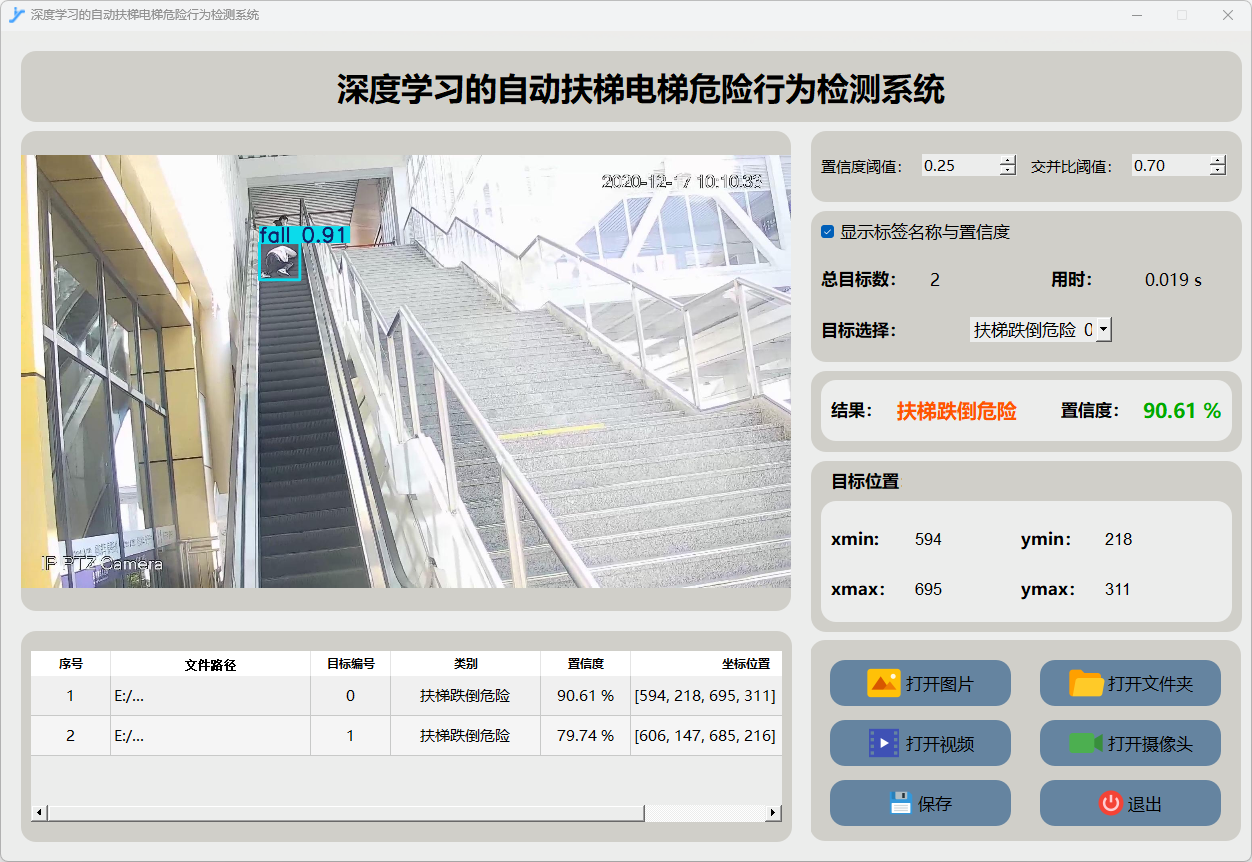This screenshot has width=1252, height=862.
Task: Decrease the IoU threshold with down arrow
Action: [1217, 171]
